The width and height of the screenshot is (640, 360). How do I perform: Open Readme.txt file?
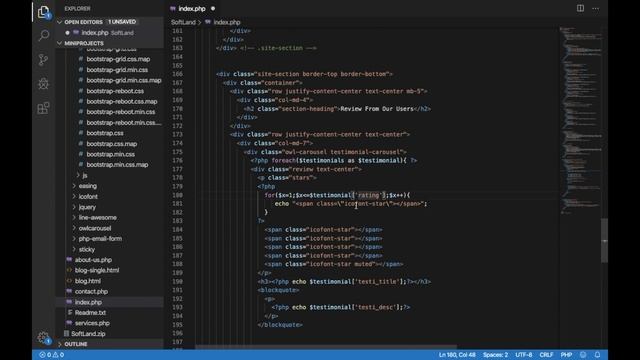pos(90,313)
